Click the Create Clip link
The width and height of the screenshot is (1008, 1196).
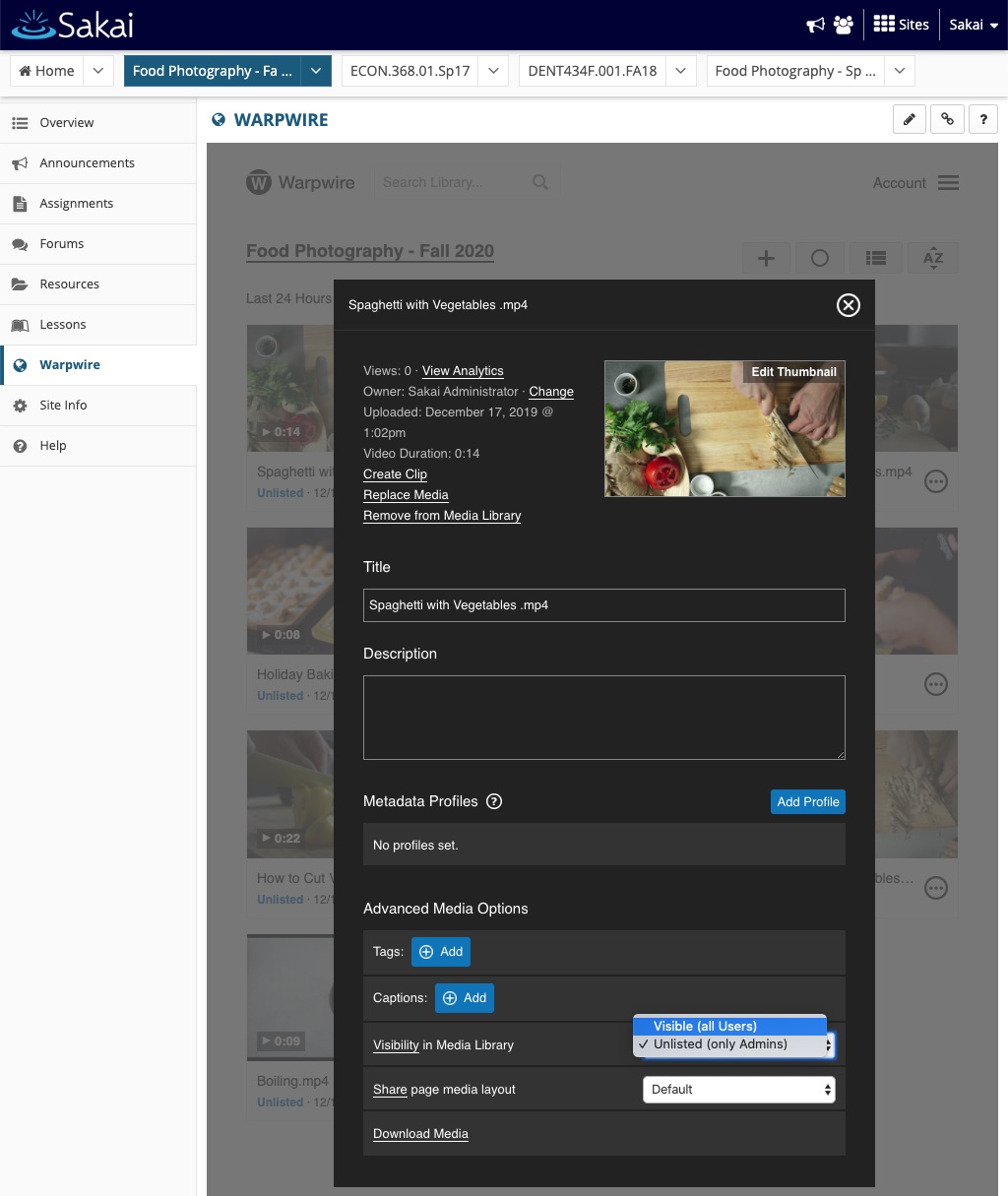coord(395,474)
